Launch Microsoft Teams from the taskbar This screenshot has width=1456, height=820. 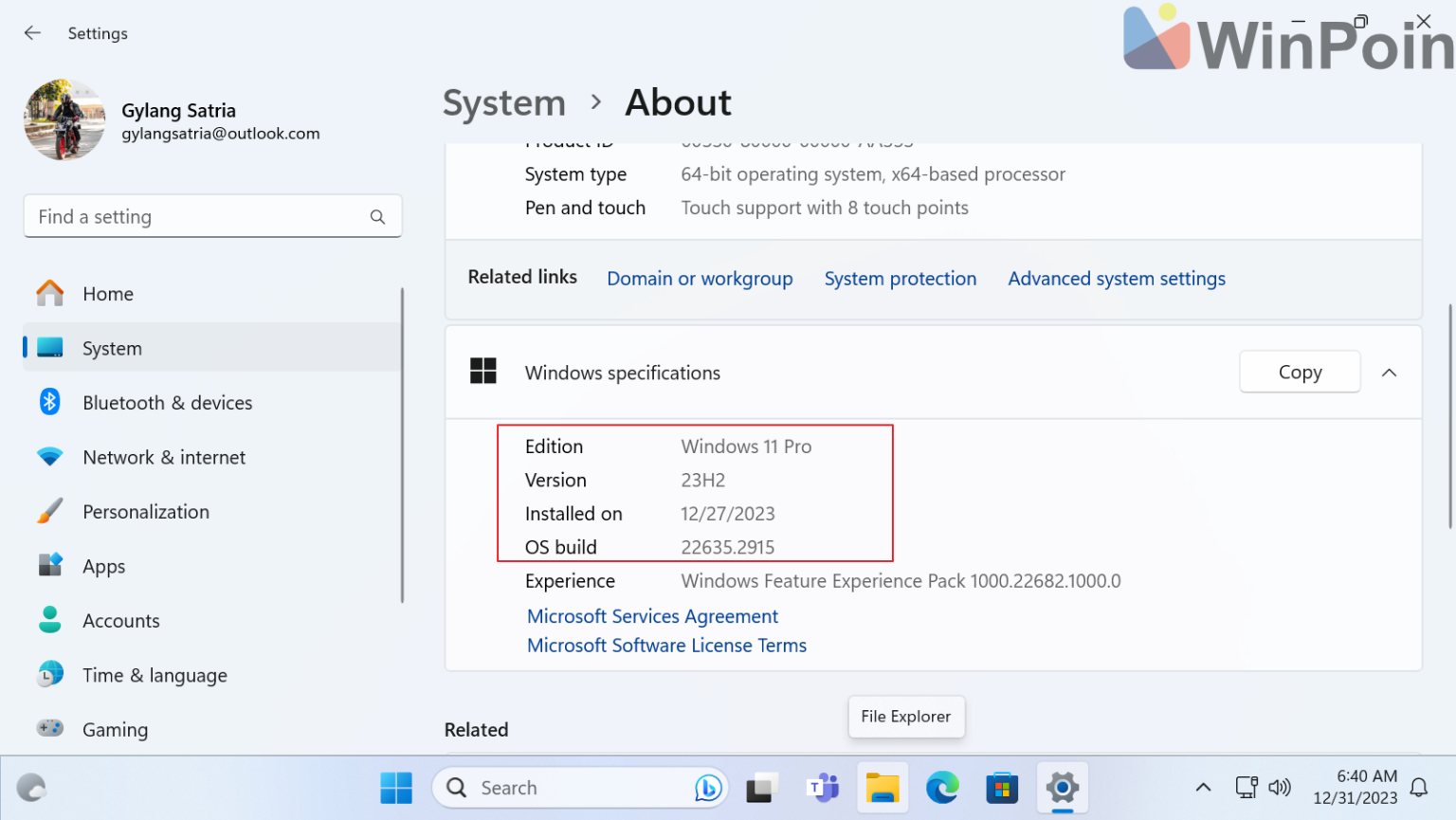(822, 787)
